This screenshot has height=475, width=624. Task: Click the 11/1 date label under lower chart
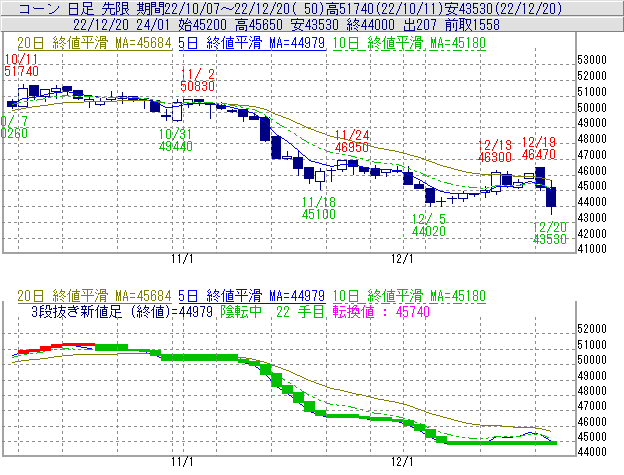point(182,462)
